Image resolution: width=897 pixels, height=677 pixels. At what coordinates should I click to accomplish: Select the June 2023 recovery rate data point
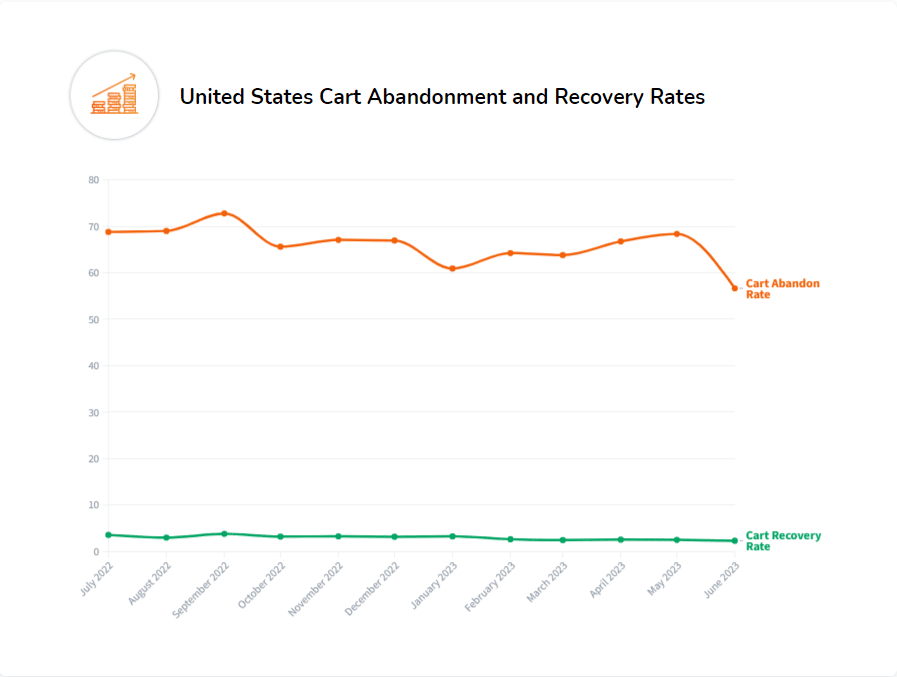[735, 541]
